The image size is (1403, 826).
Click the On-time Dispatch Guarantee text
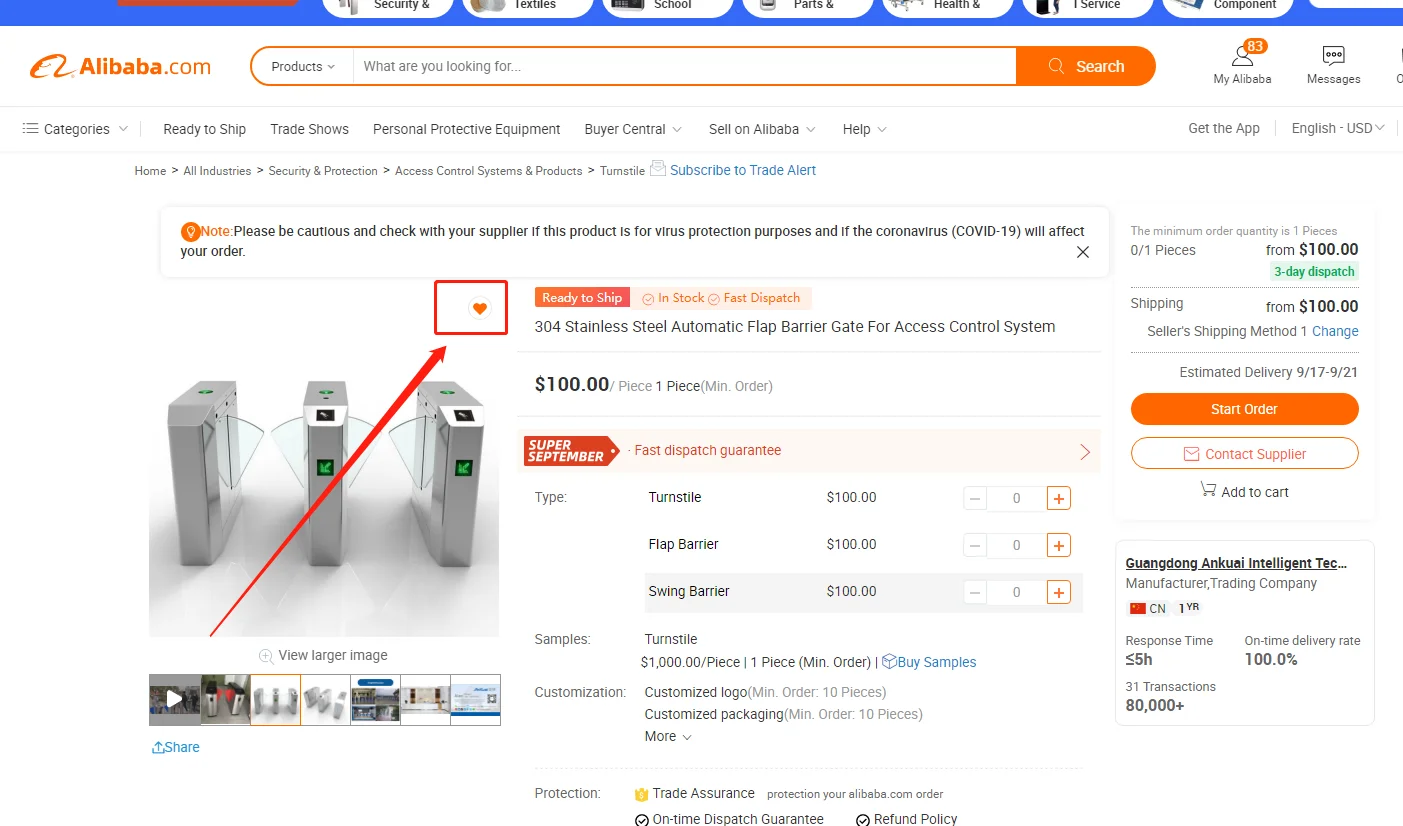tap(738, 819)
